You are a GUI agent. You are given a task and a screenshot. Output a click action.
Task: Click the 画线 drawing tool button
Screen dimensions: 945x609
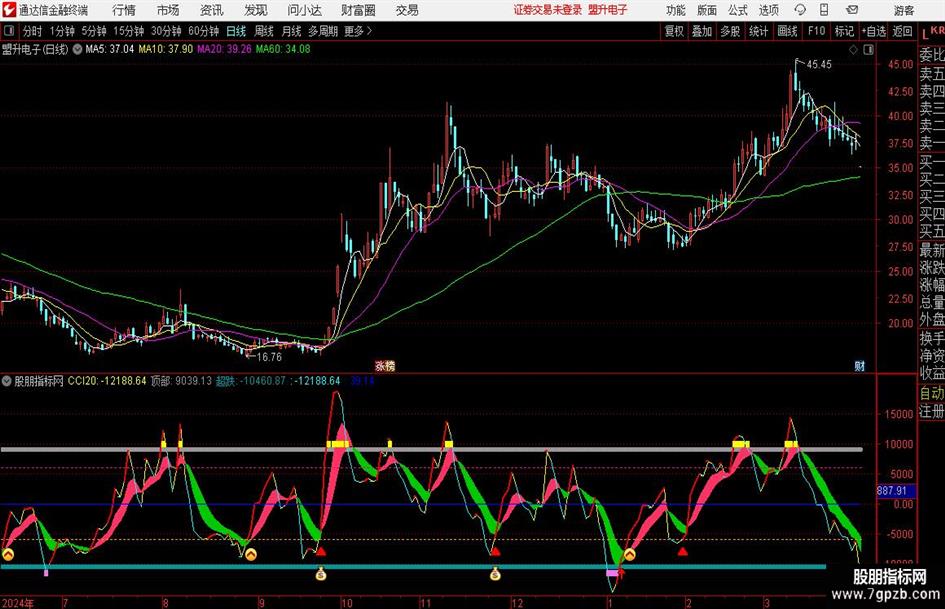pos(788,31)
